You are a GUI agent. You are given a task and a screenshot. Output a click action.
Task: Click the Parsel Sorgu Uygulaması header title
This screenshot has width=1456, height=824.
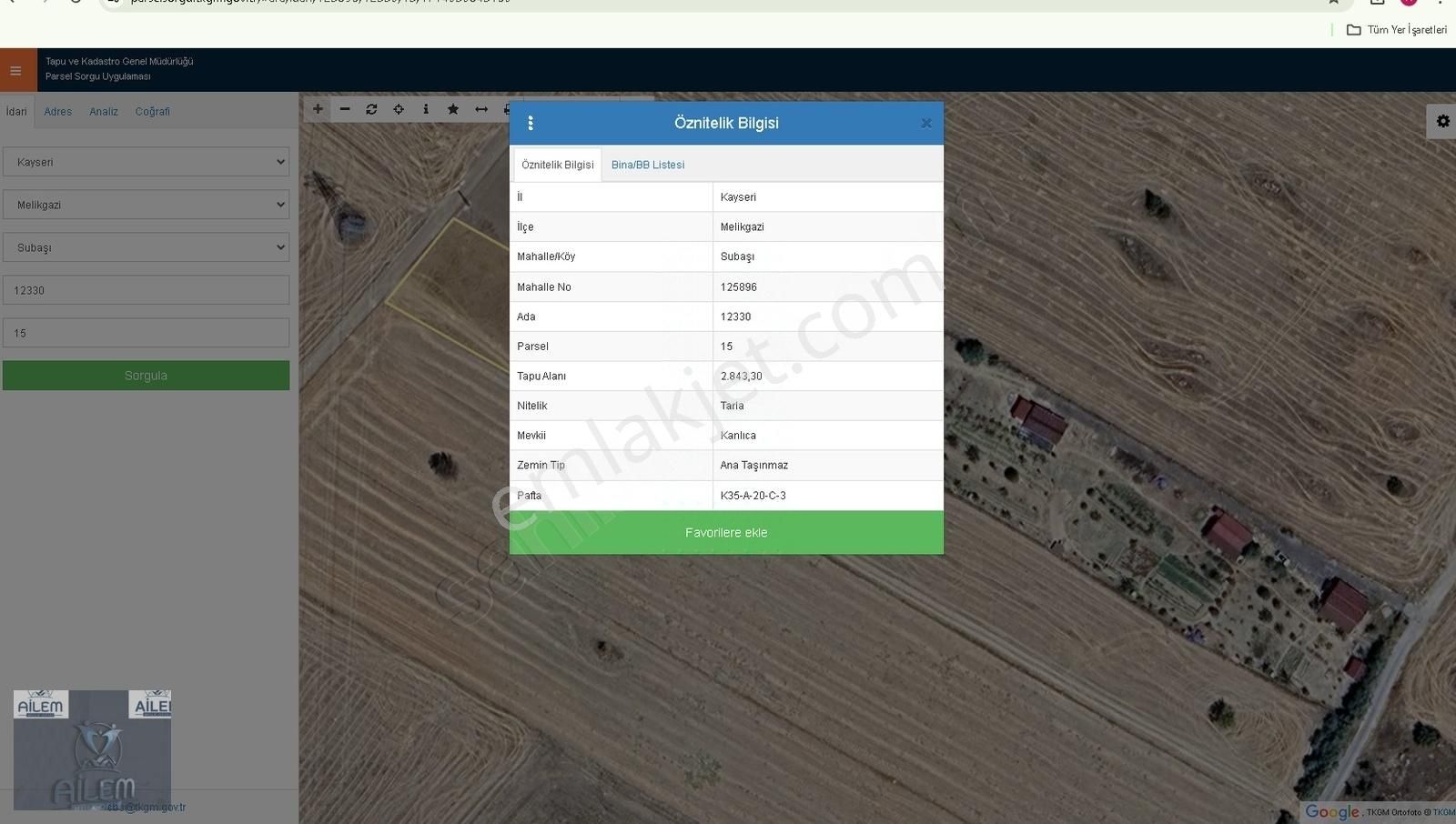(98, 76)
